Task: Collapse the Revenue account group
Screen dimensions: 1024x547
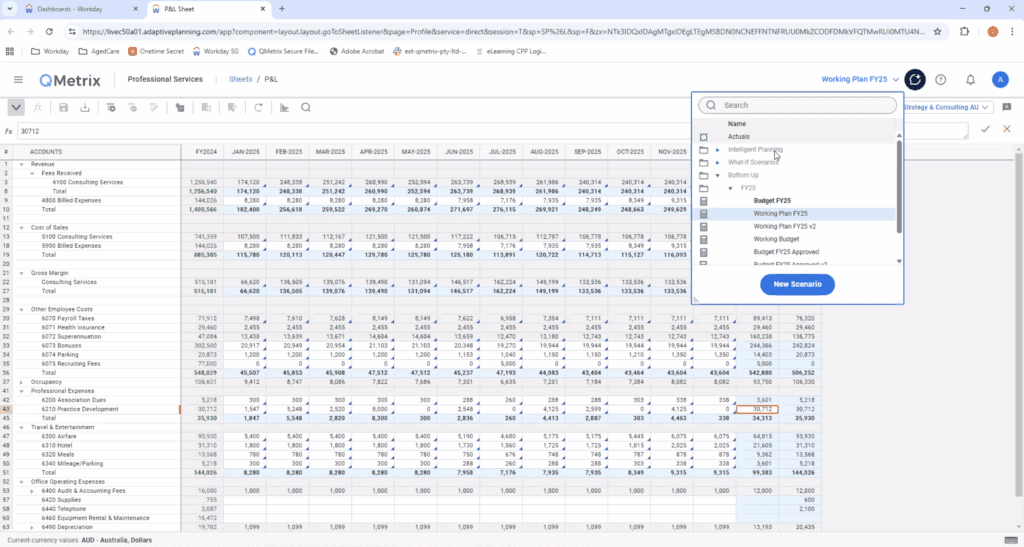Action: click(21, 164)
